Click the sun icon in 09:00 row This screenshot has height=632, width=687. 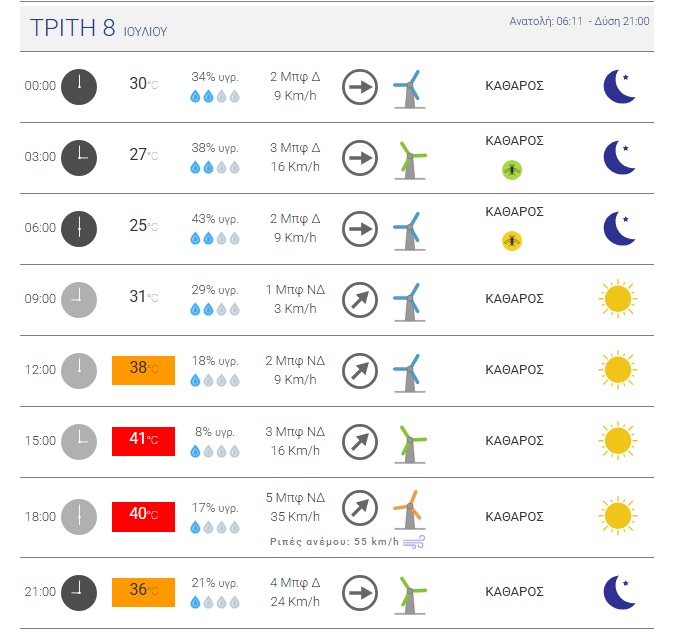coord(618,299)
